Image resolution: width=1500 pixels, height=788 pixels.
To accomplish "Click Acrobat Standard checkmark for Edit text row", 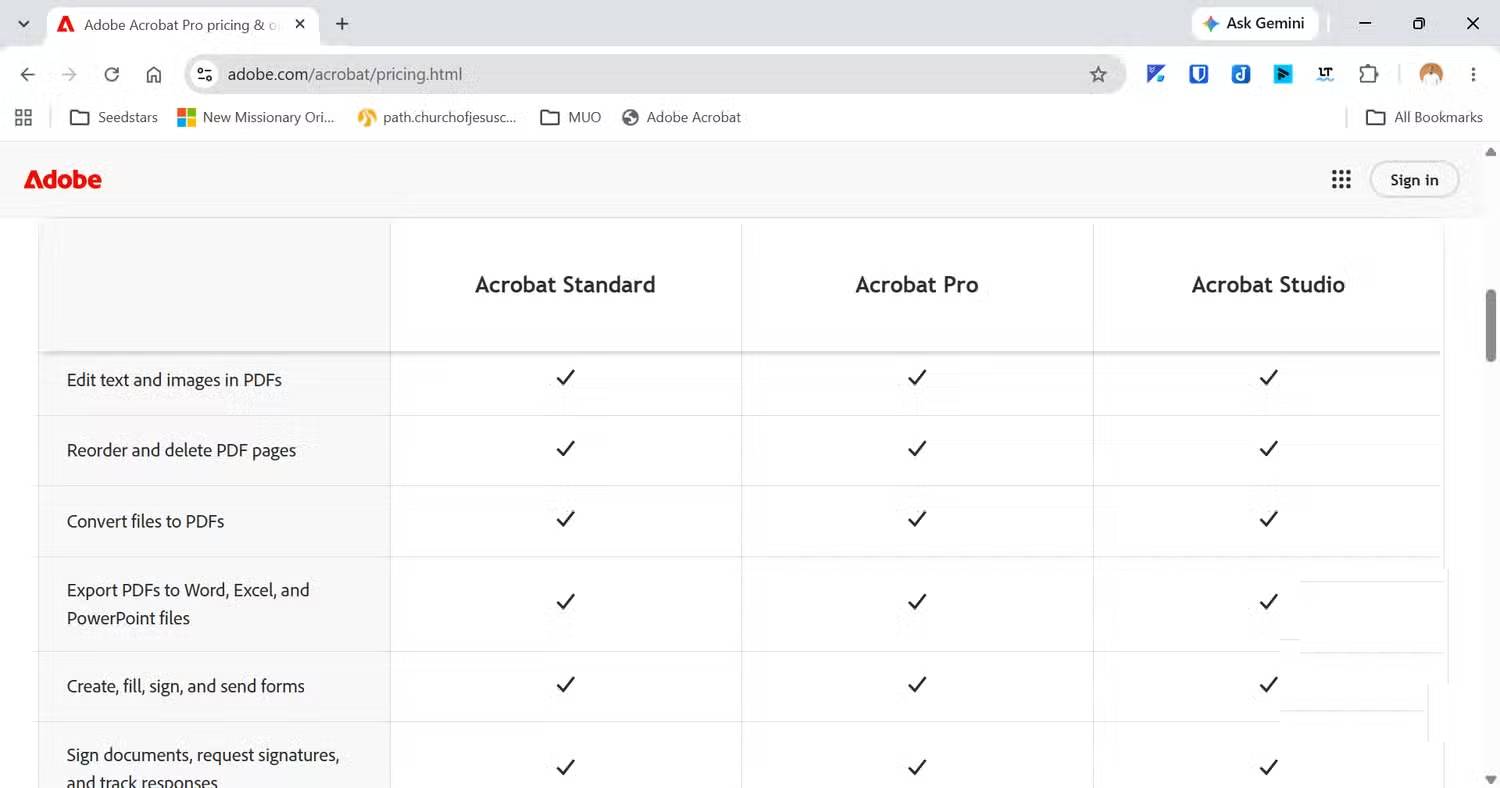I will click(565, 378).
